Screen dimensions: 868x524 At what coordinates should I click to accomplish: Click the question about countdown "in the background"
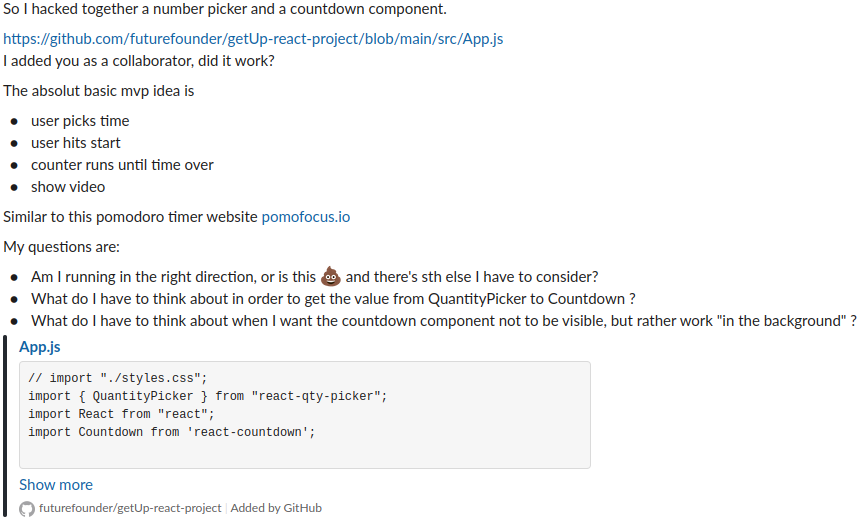(443, 320)
